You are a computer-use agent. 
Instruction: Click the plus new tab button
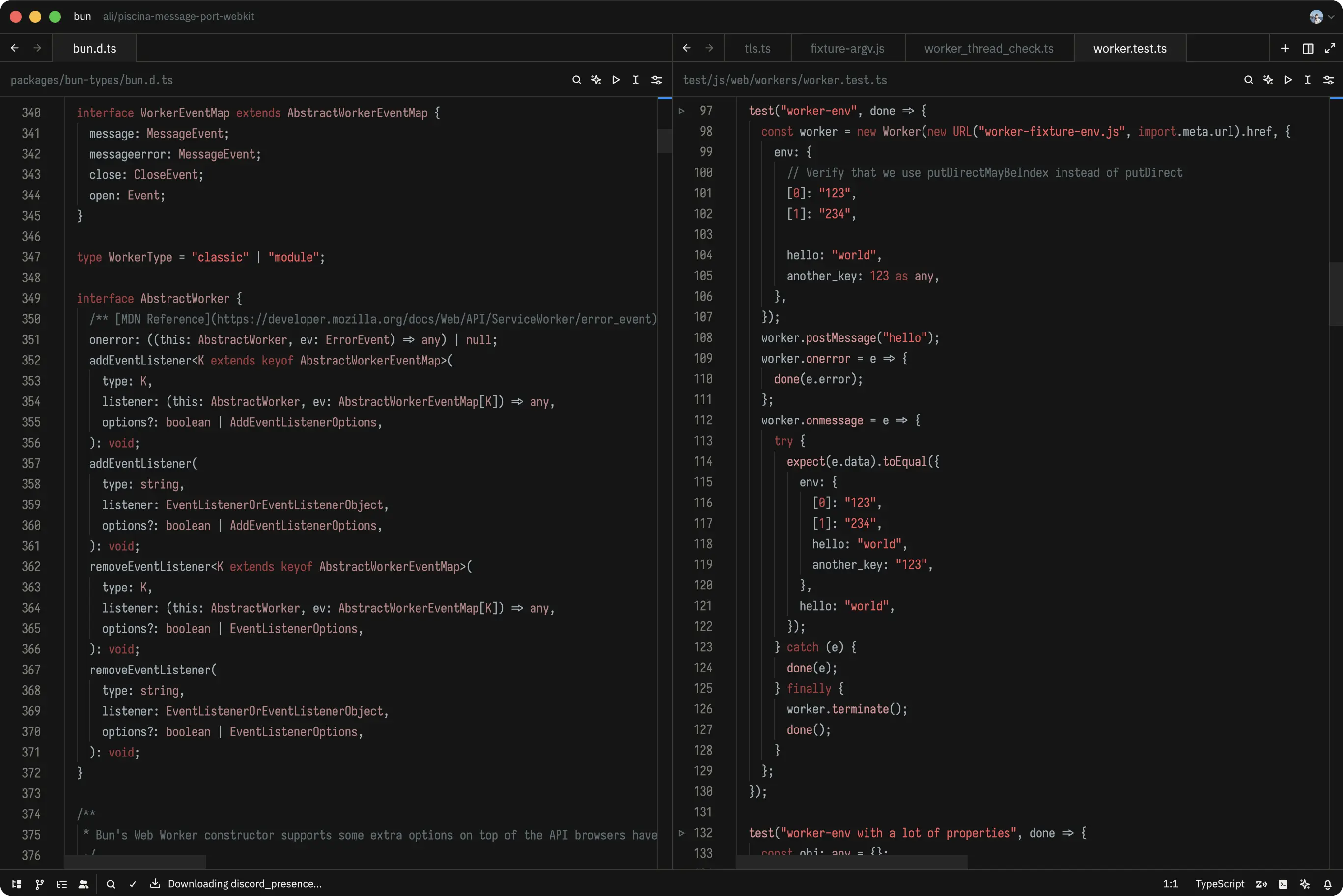1285,48
